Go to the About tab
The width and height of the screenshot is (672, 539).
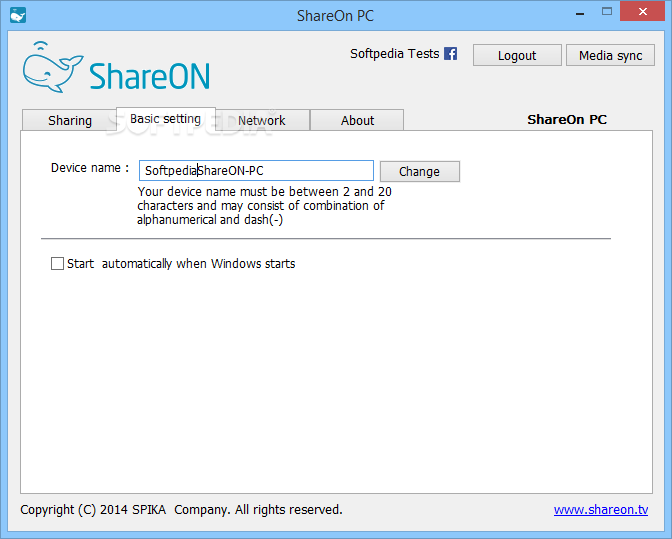point(357,120)
